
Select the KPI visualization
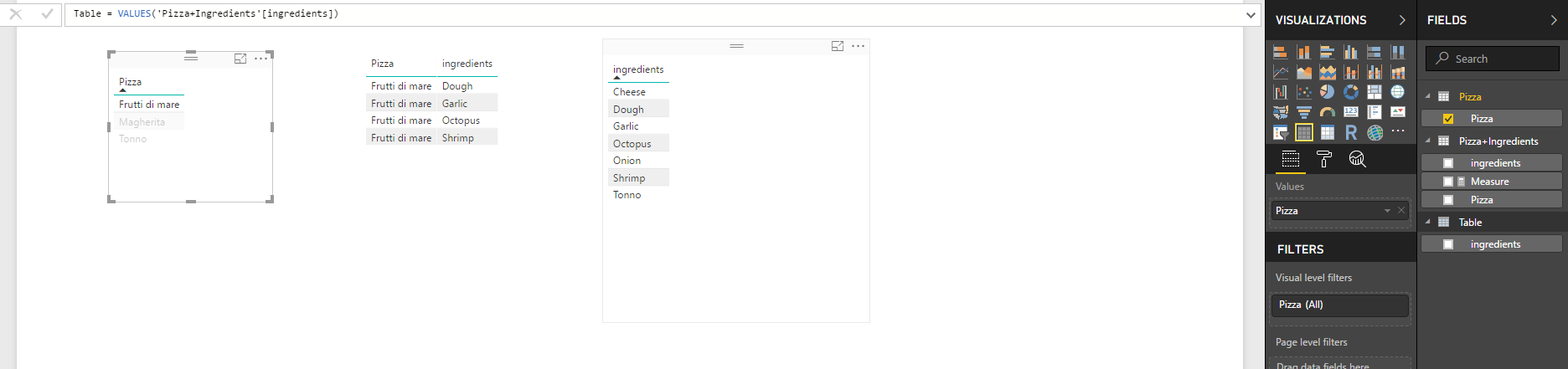point(1398,112)
